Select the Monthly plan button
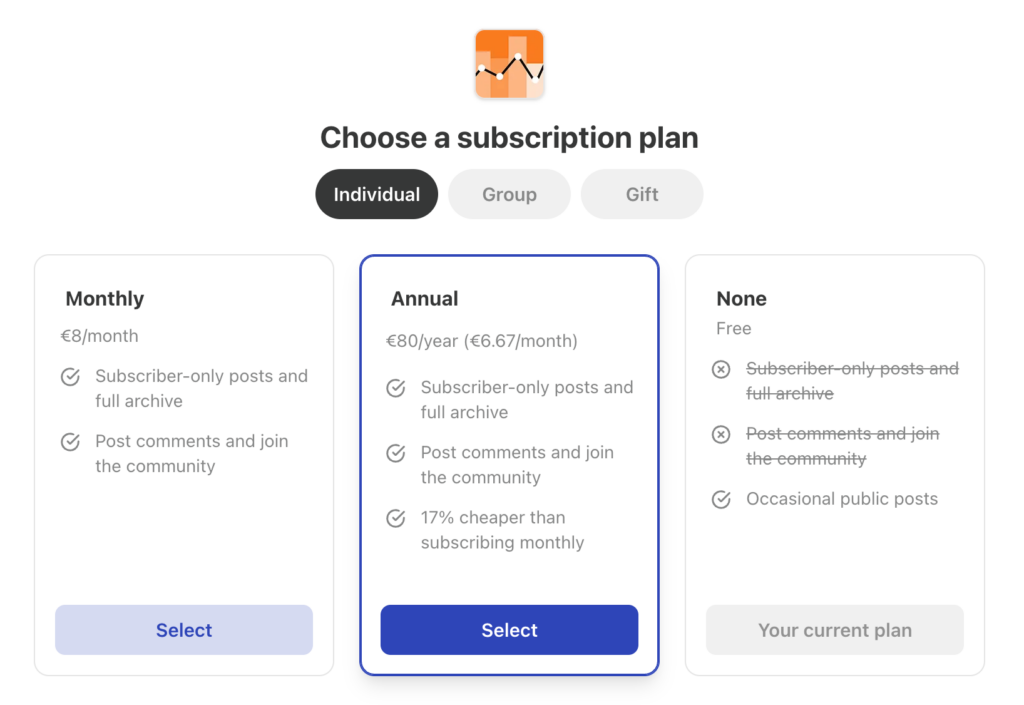1024x705 pixels. pos(184,630)
